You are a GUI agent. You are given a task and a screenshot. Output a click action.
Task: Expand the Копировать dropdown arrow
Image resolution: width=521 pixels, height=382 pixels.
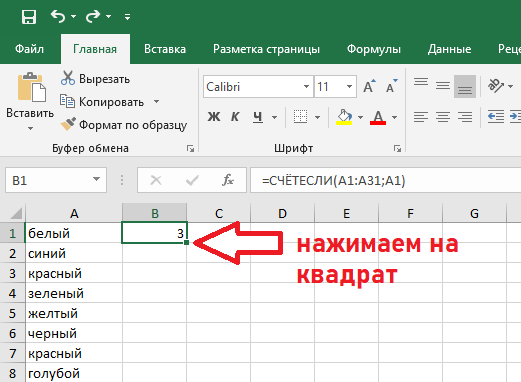pos(156,101)
